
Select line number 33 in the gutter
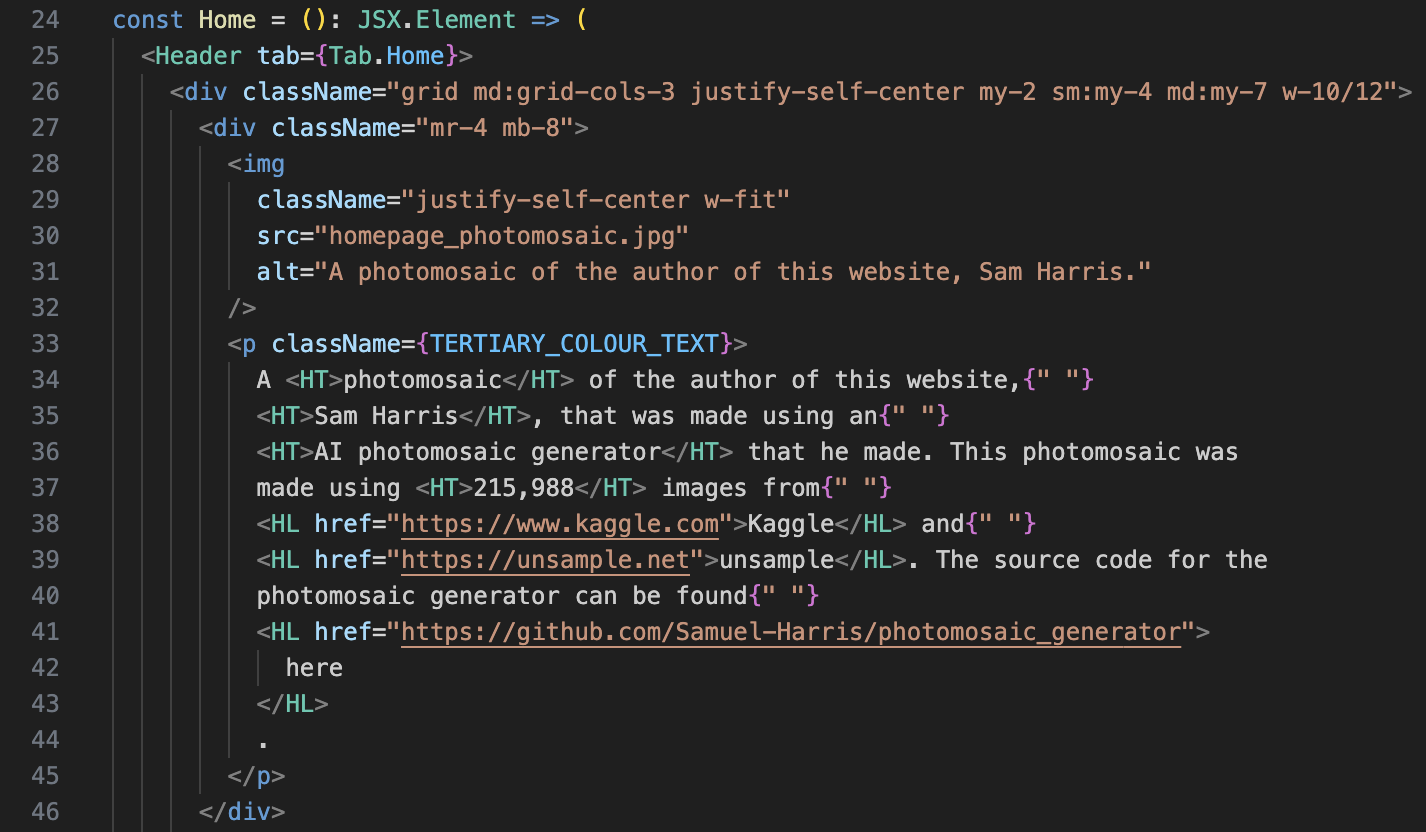45,343
